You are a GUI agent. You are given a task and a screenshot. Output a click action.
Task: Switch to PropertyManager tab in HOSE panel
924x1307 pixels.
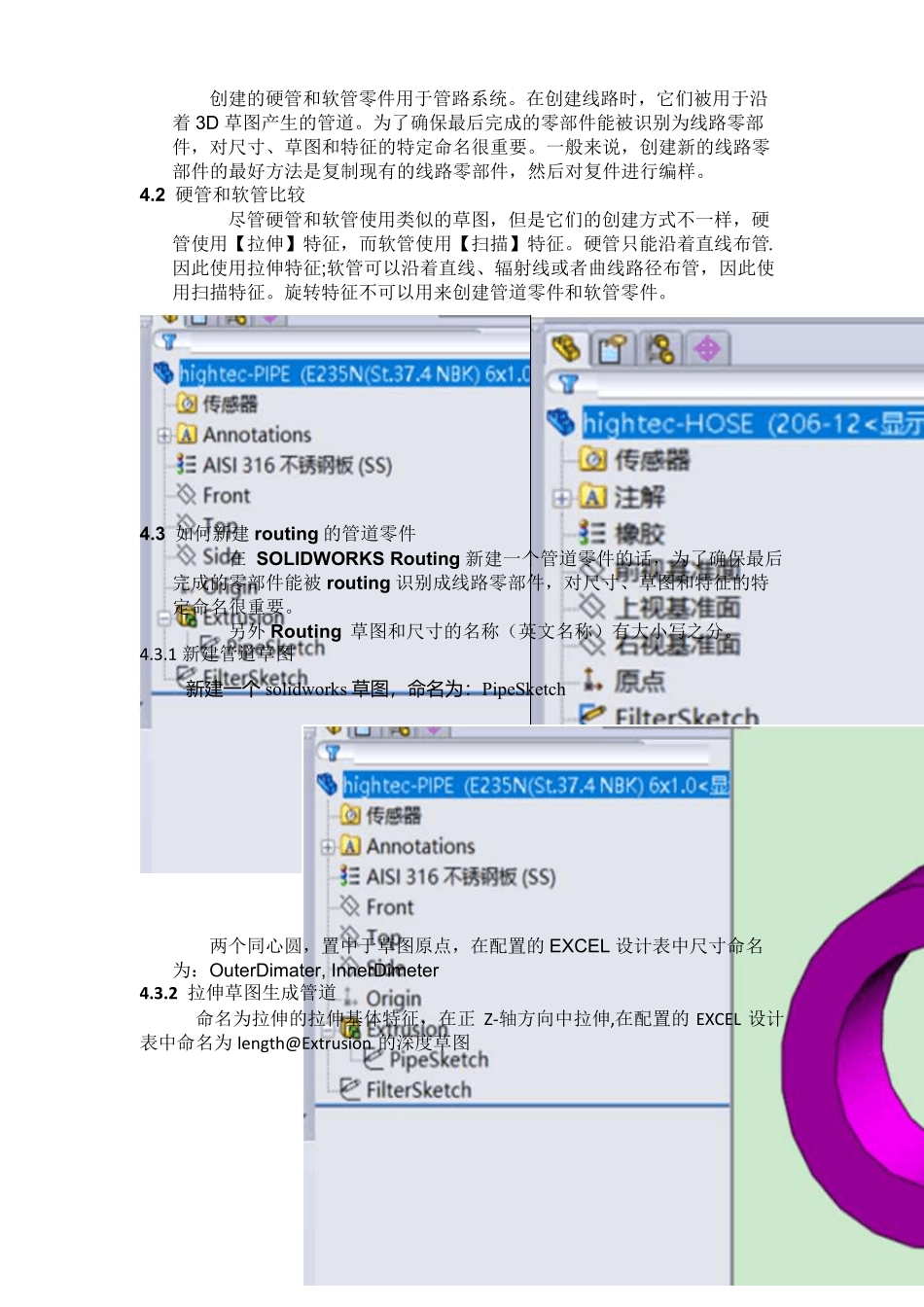pos(613,348)
